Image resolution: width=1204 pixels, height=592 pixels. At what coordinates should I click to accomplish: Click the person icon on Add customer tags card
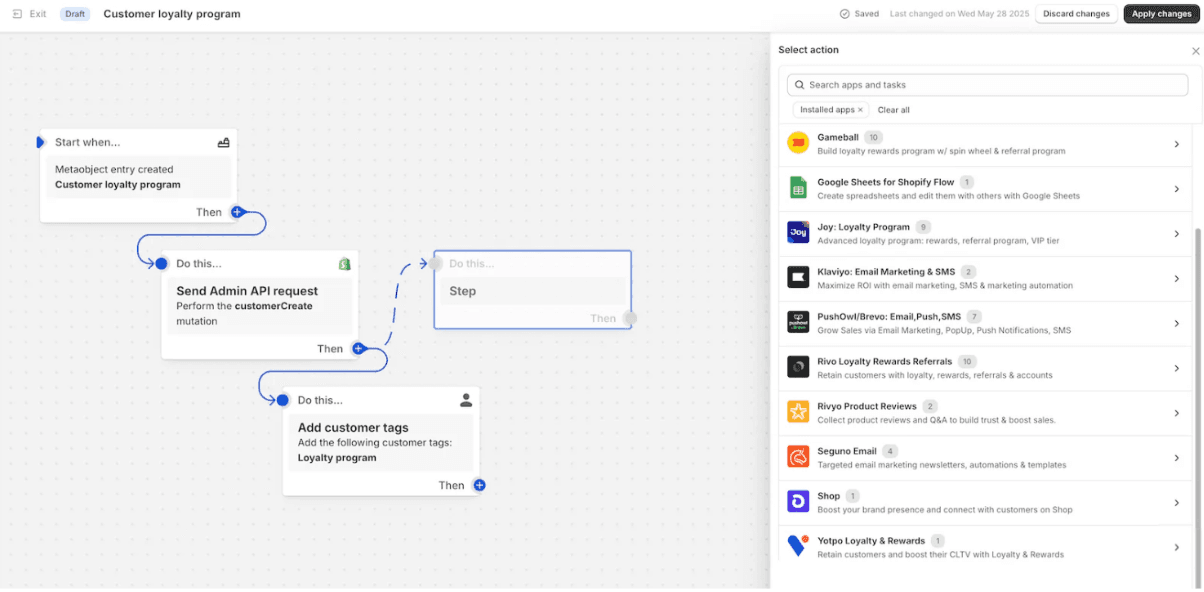pyautogui.click(x=466, y=399)
